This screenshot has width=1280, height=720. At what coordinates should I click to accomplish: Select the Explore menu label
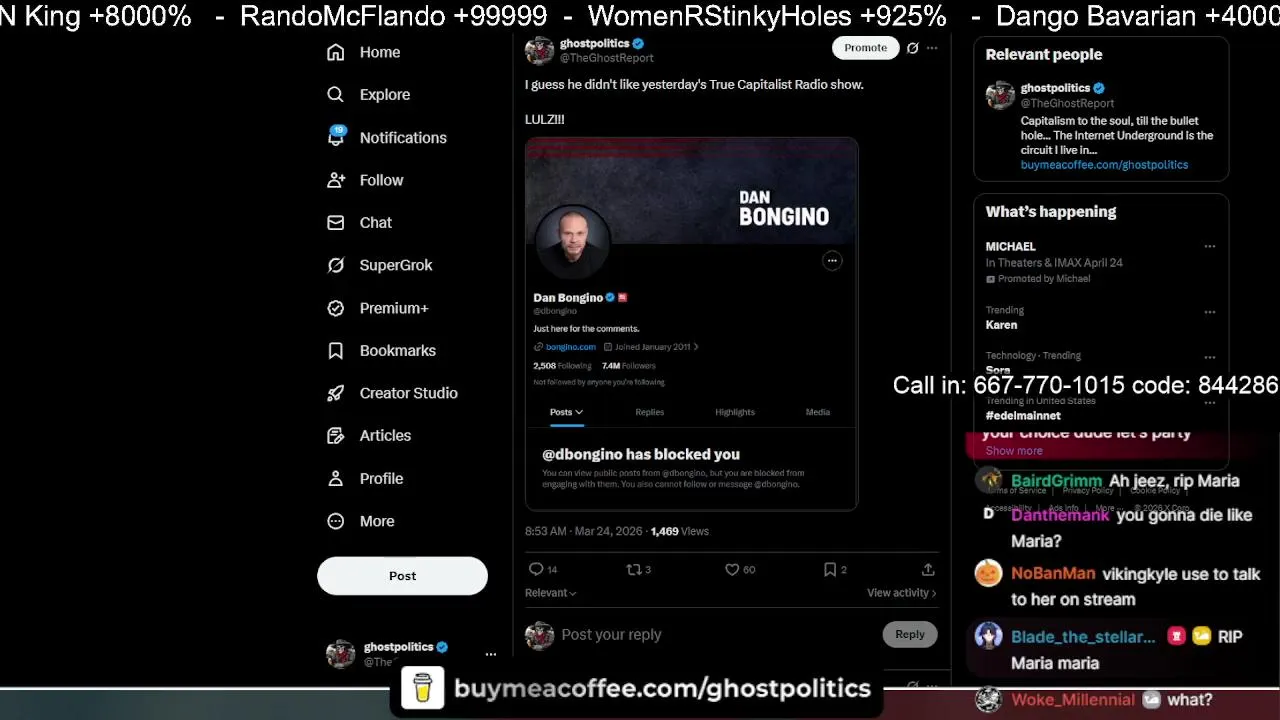[x=385, y=94]
